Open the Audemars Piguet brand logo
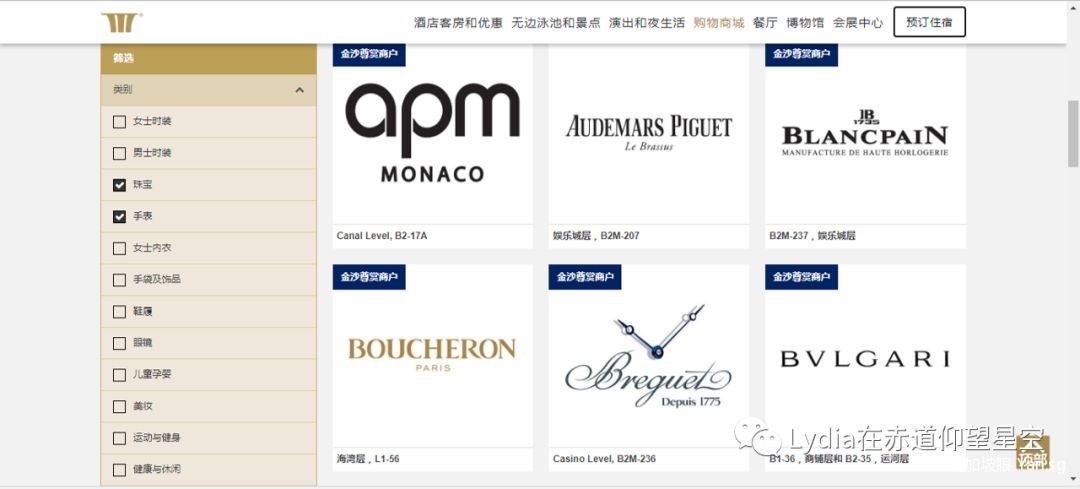 click(x=649, y=132)
